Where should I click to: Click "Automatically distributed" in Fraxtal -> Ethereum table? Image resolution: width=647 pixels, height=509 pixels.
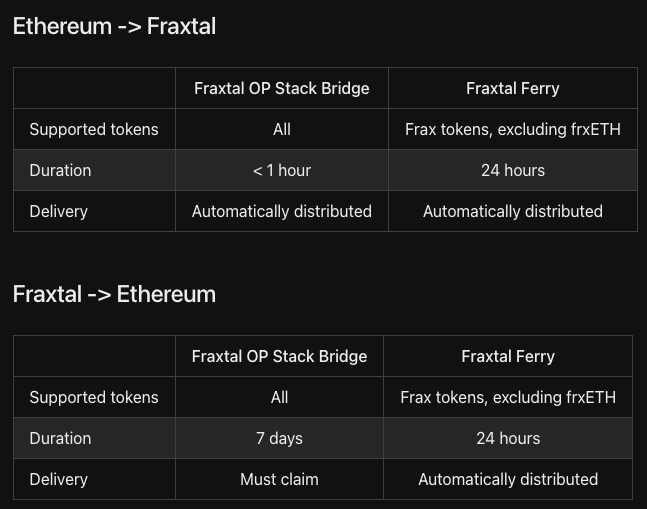pos(508,480)
